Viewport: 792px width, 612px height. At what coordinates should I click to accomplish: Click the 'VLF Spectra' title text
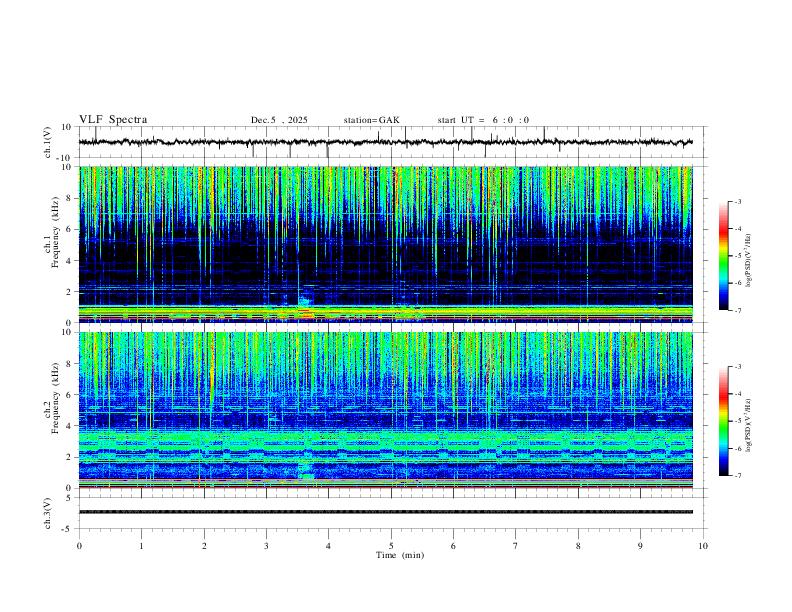pos(113,120)
